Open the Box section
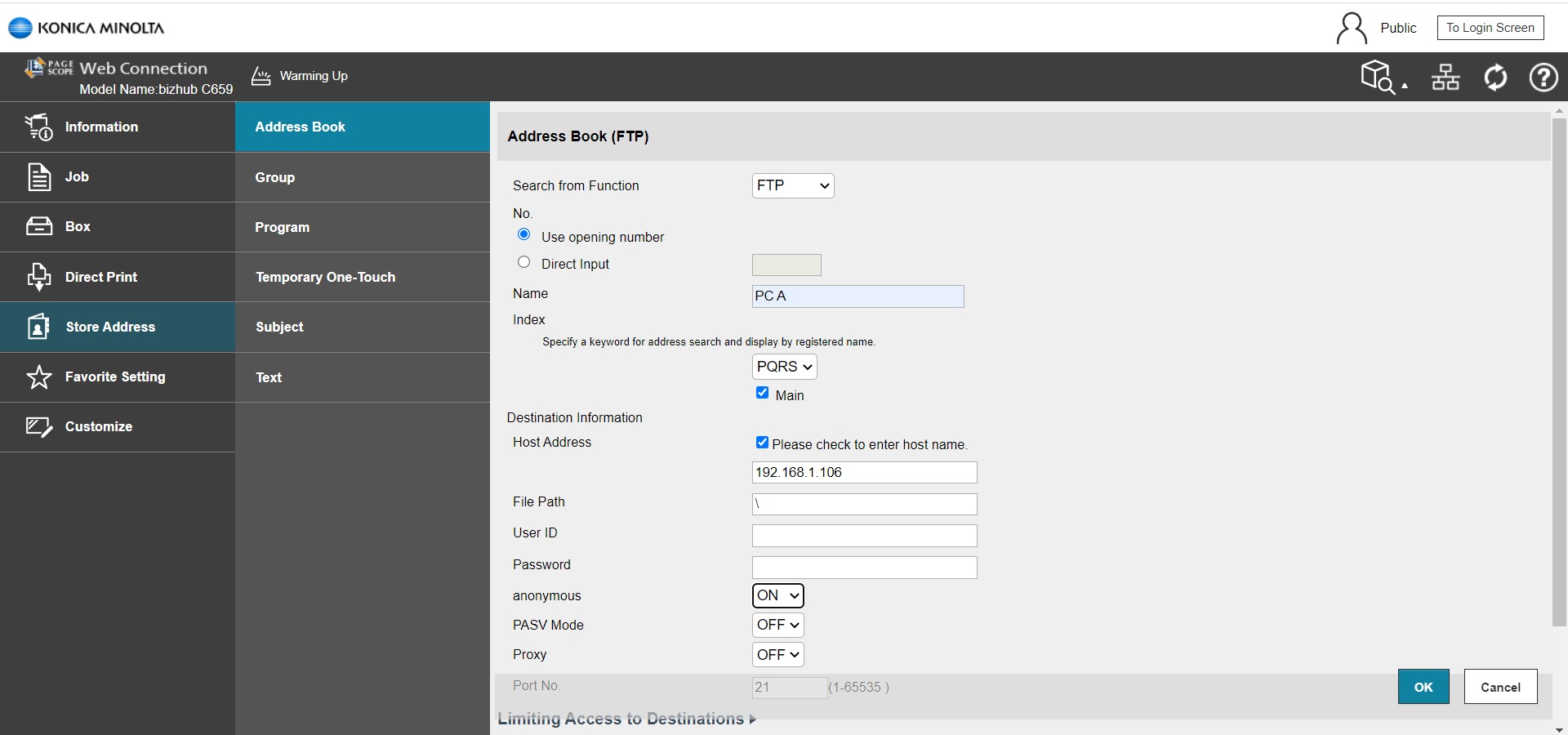Viewport: 1568px width, 735px height. click(78, 226)
